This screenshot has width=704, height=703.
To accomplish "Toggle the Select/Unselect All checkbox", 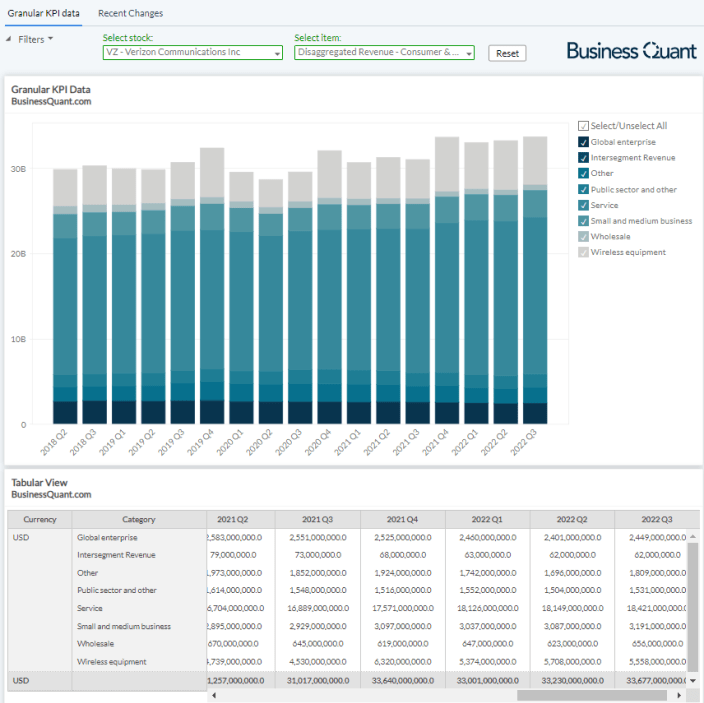I will coord(584,126).
